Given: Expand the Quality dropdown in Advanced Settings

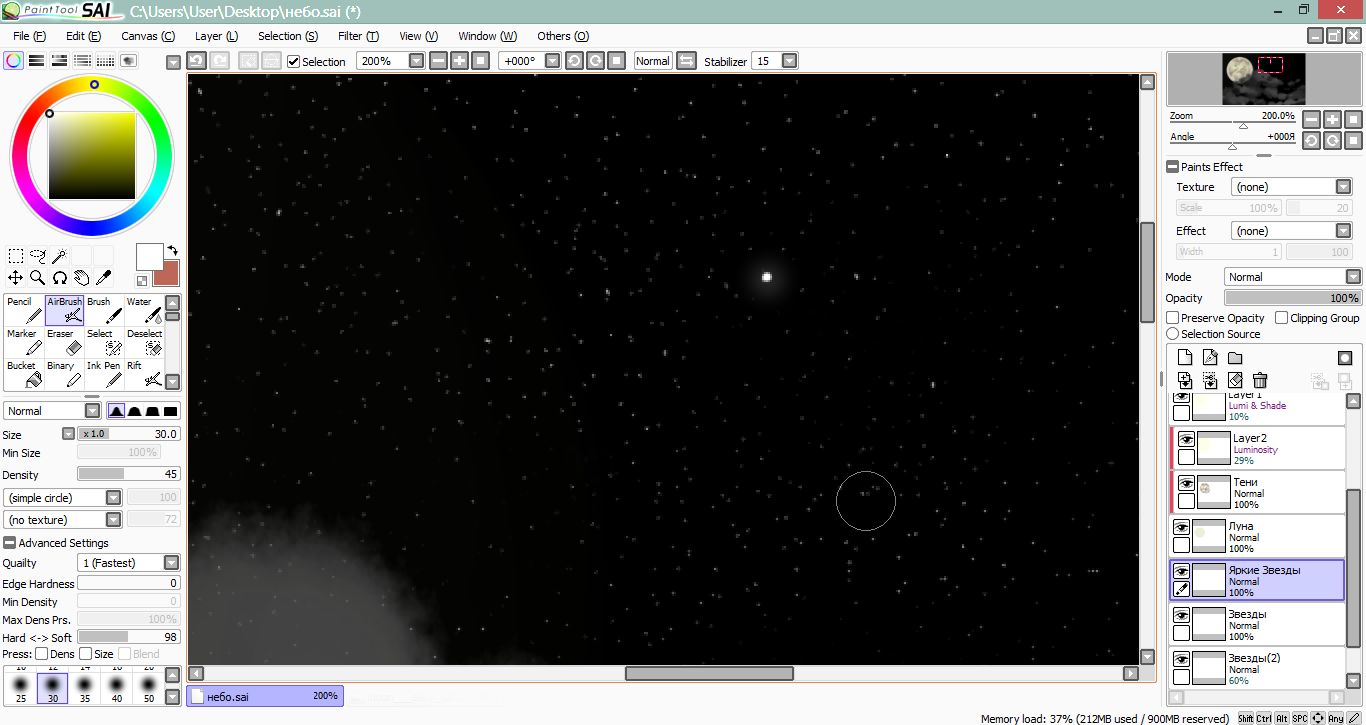Looking at the screenshot, I should point(129,563).
